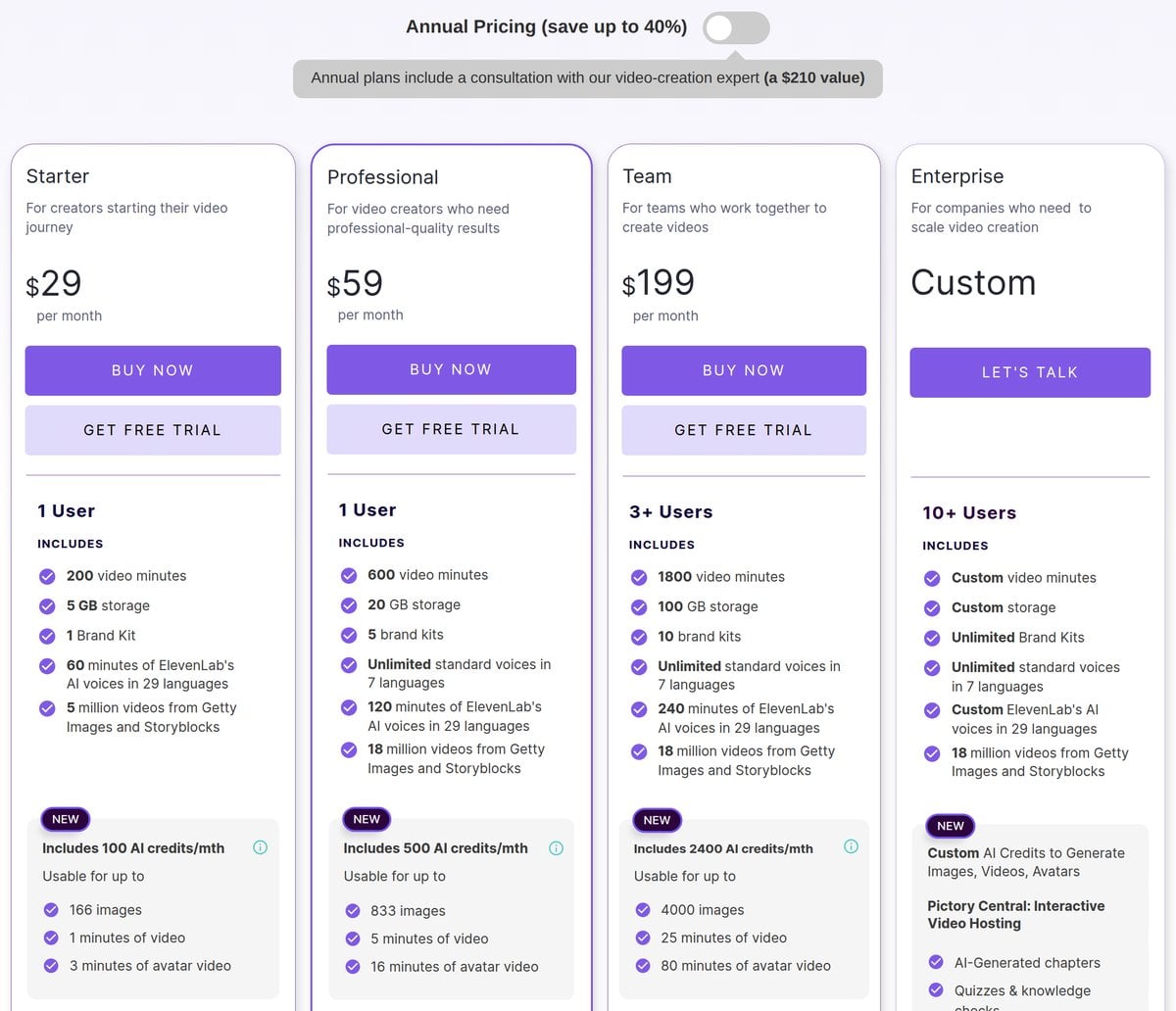
Task: Click the Custom price heading
Action: coord(973,282)
